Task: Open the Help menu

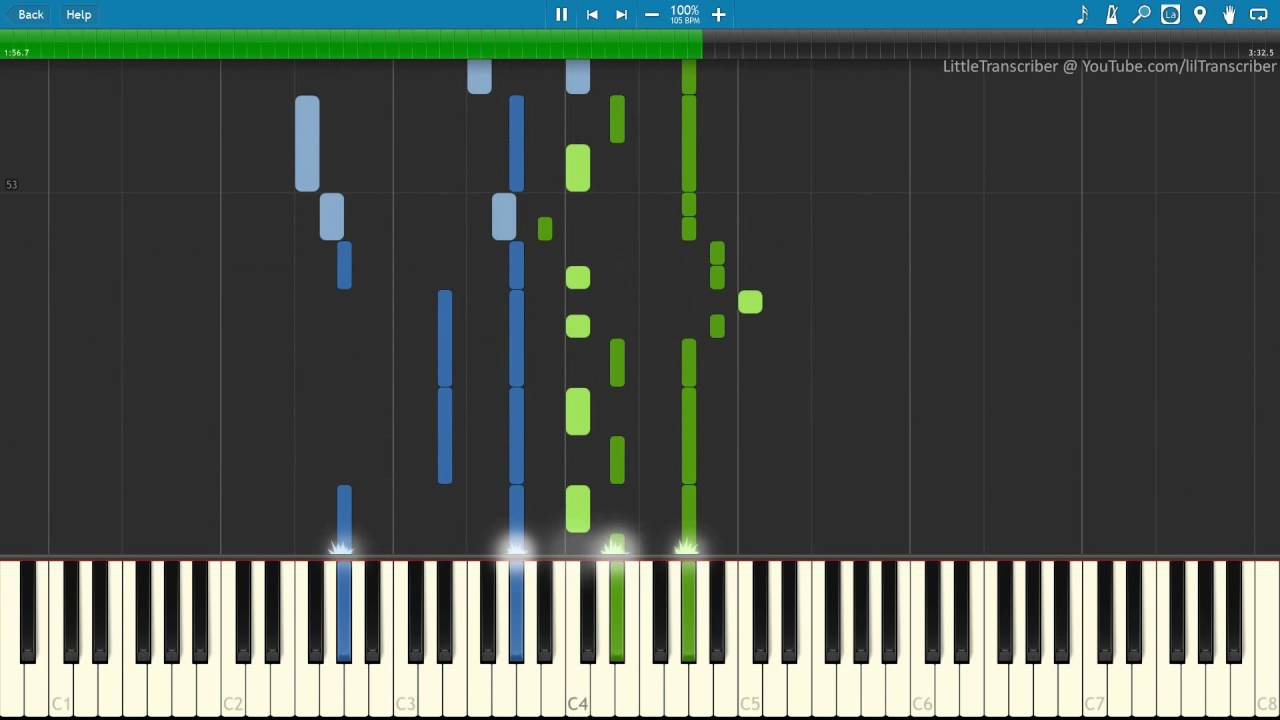Action: 79,14
